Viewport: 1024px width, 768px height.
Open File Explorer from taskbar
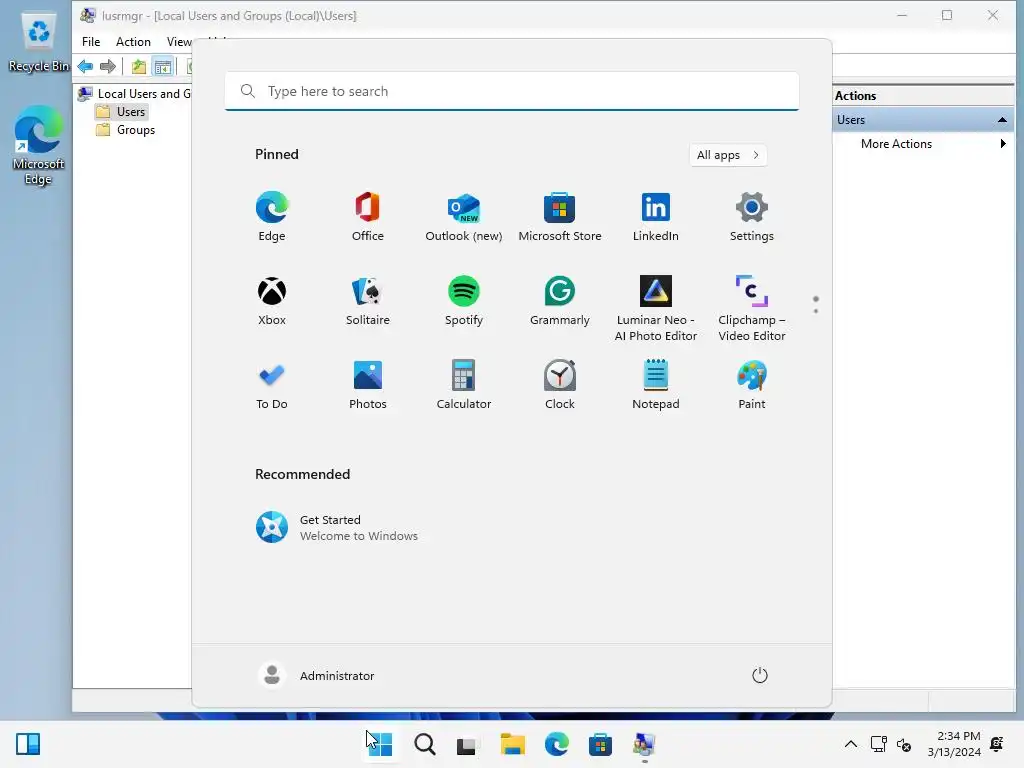(x=513, y=744)
